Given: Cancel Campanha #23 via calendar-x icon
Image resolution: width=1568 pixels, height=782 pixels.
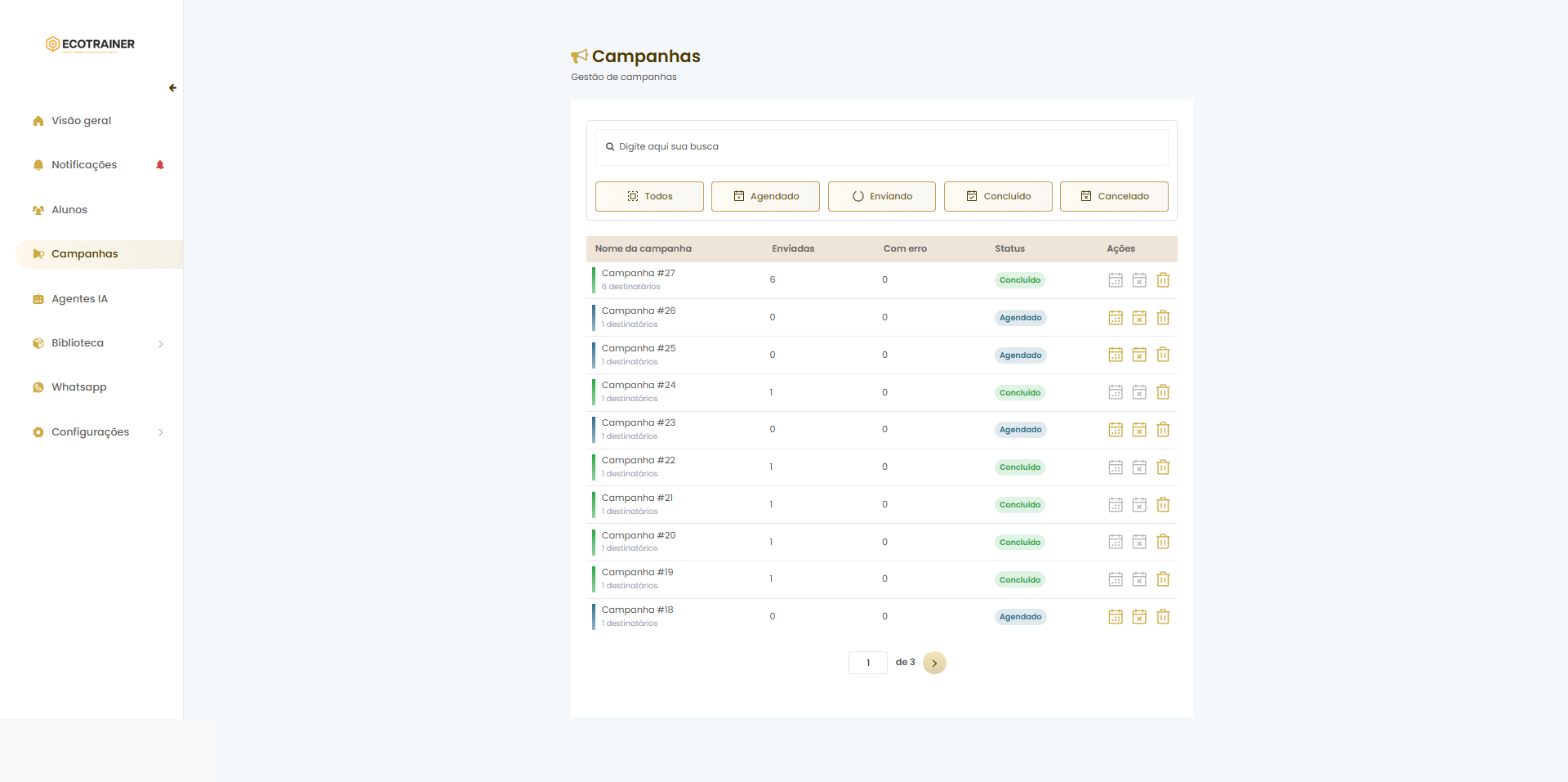Looking at the screenshot, I should point(1139,430).
